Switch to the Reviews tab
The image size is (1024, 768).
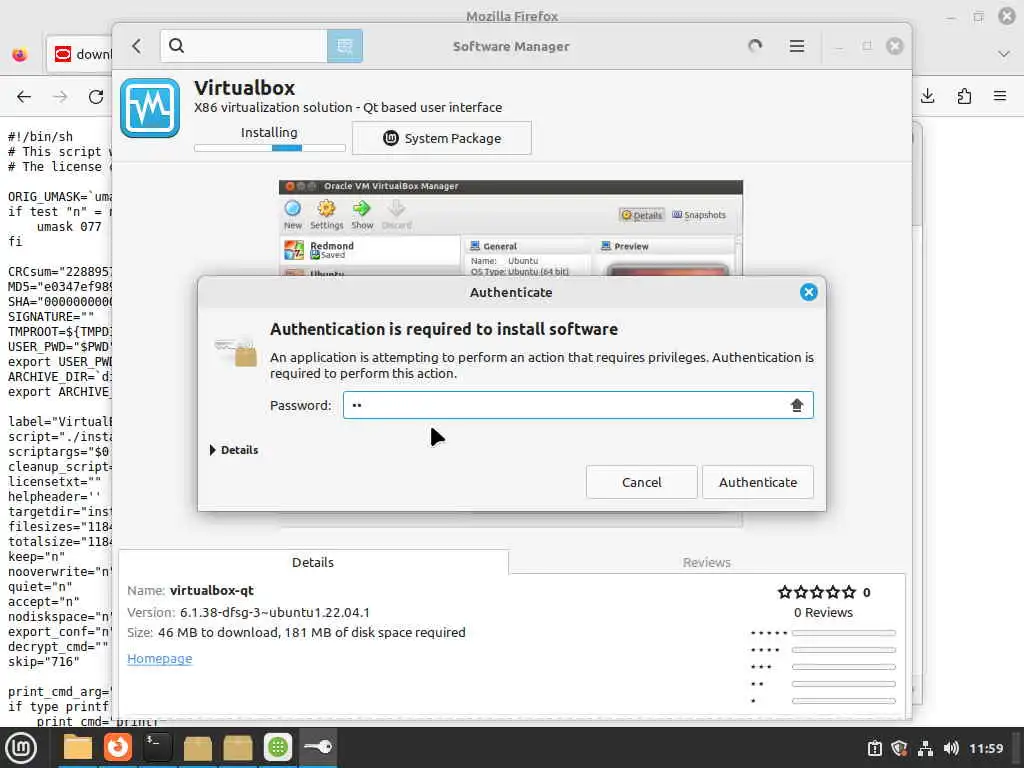[707, 562]
